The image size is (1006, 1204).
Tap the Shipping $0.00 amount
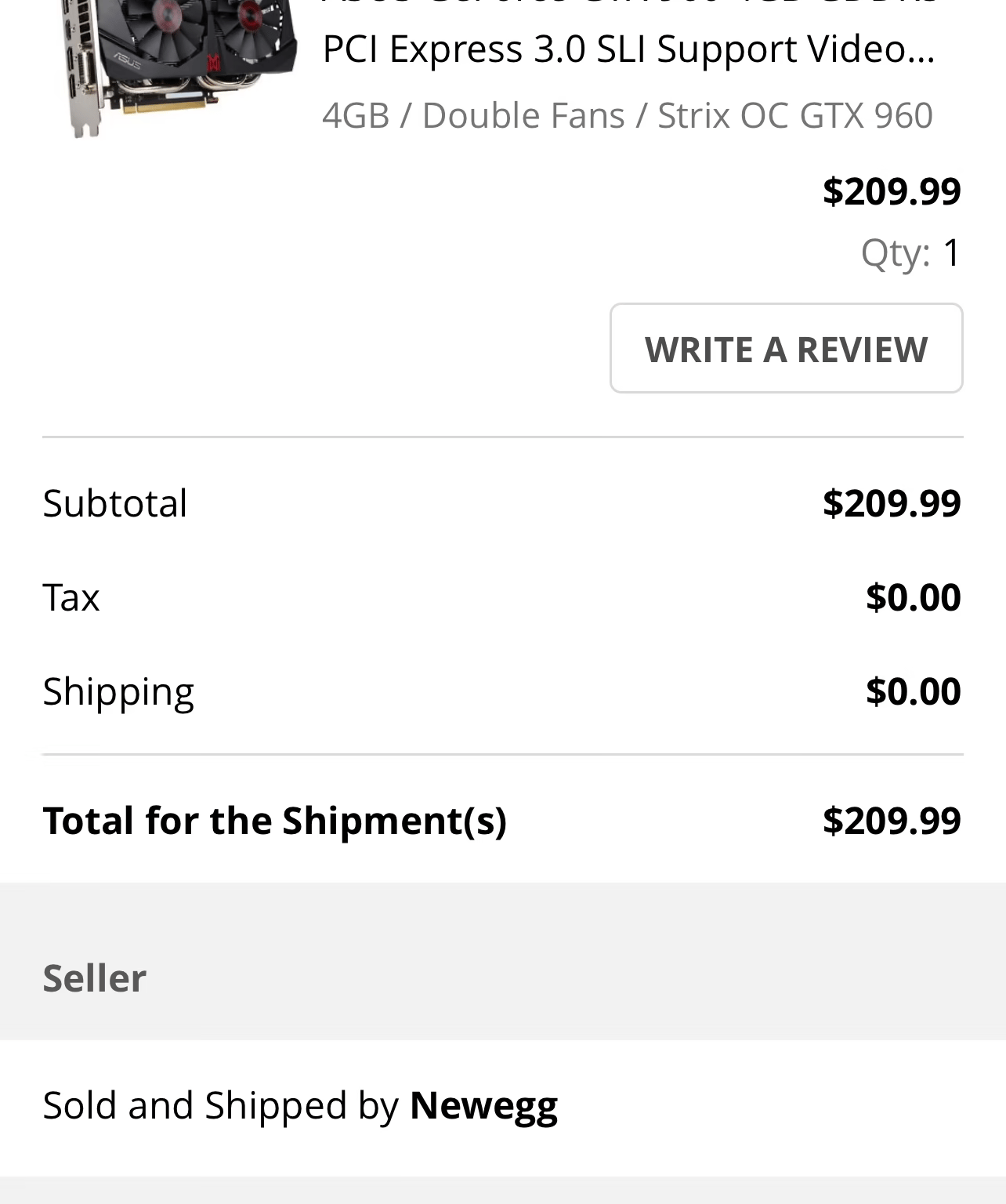click(913, 691)
